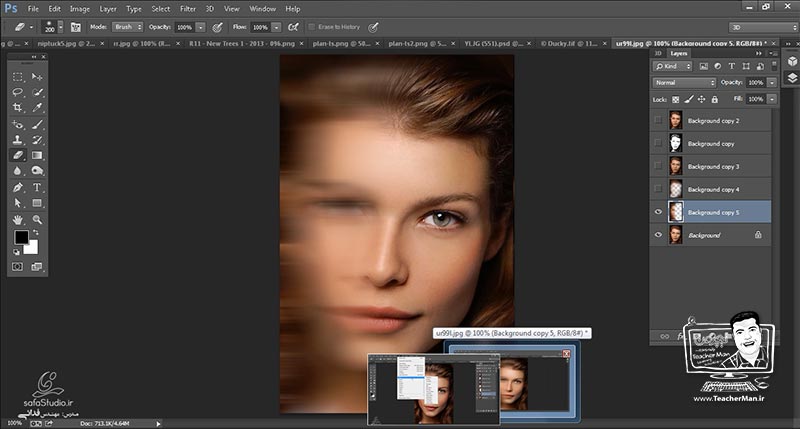The image size is (800, 429).
Task: Expand the options bar Opacity slider arrow
Action: point(201,27)
